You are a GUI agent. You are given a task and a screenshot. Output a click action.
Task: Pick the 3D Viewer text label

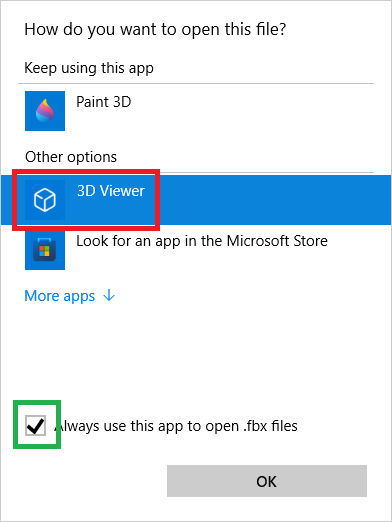tap(111, 191)
